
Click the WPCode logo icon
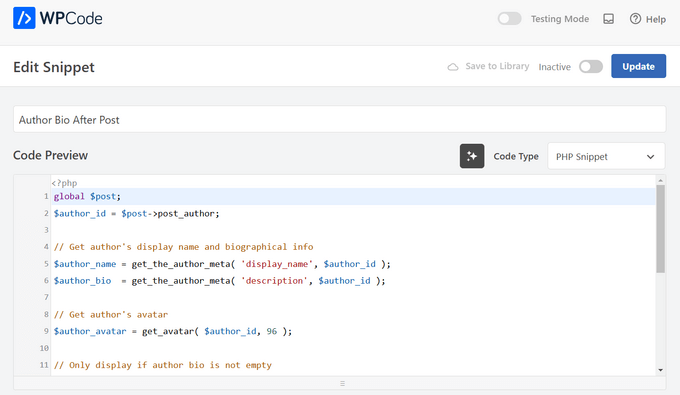[24, 18]
